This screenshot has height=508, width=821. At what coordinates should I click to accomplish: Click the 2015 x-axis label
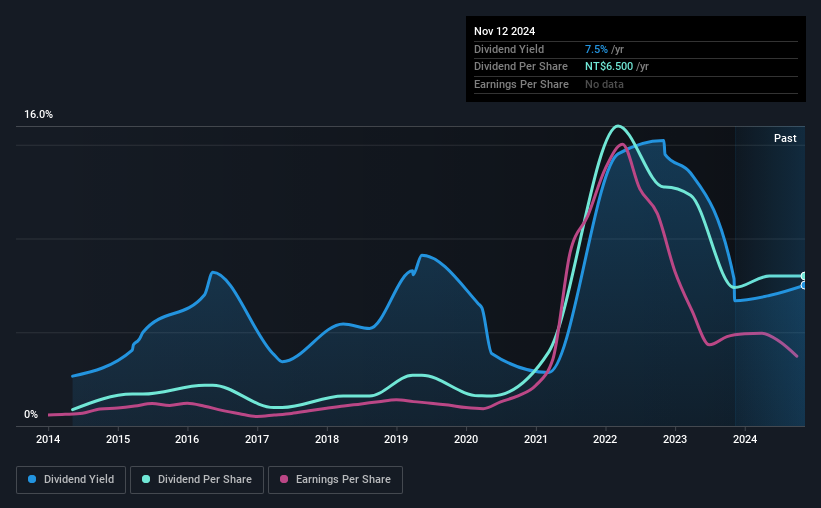[x=118, y=439]
